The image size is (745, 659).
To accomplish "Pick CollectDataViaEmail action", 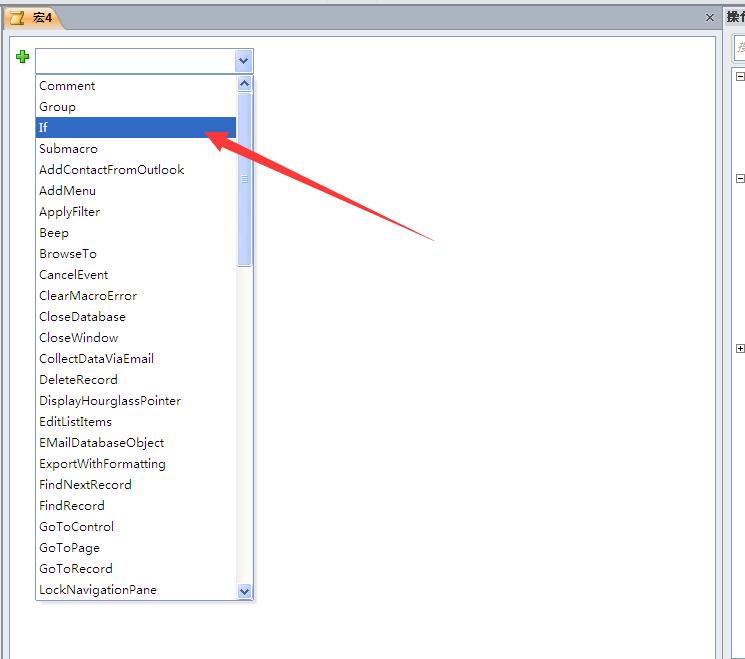I will pyautogui.click(x=135, y=359).
